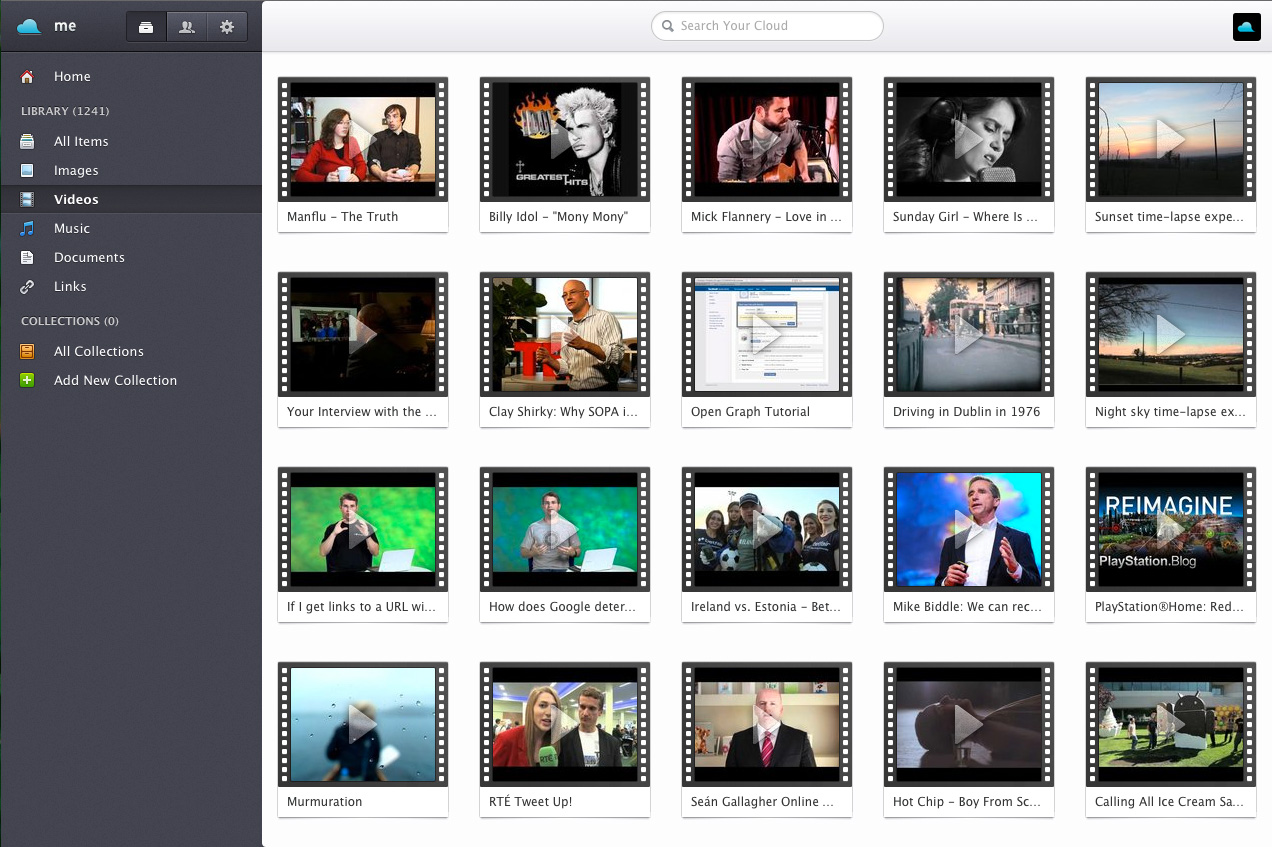Click the cloud logo in top-left corner
The height and width of the screenshot is (847, 1272).
pos(29,27)
